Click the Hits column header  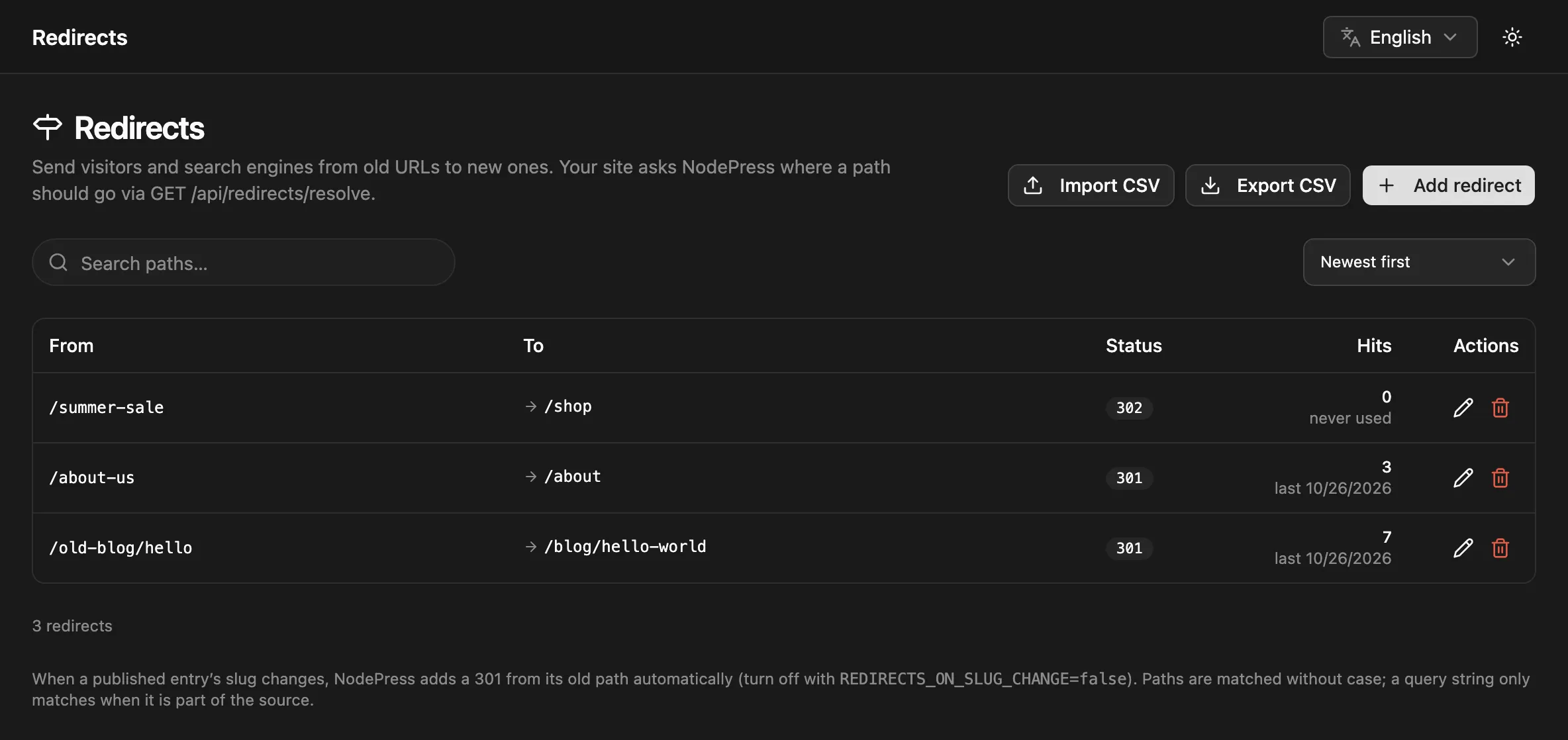tap(1374, 346)
